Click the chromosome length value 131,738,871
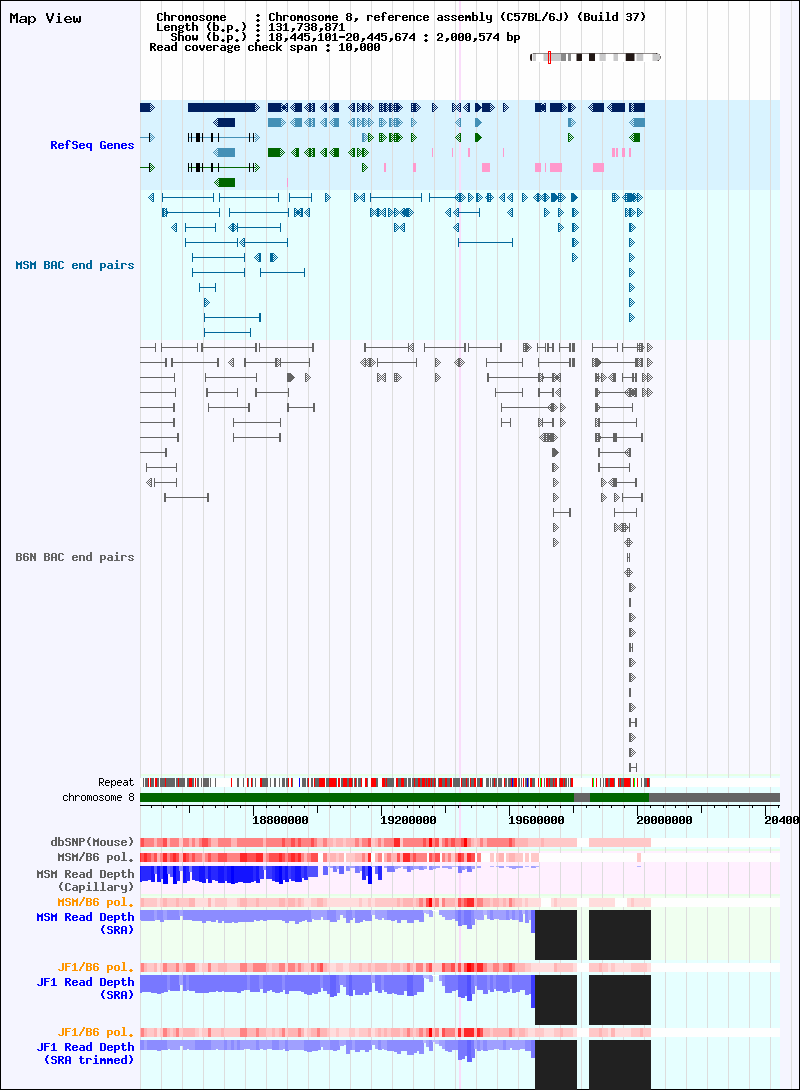The width and height of the screenshot is (800, 1090). (307, 27)
